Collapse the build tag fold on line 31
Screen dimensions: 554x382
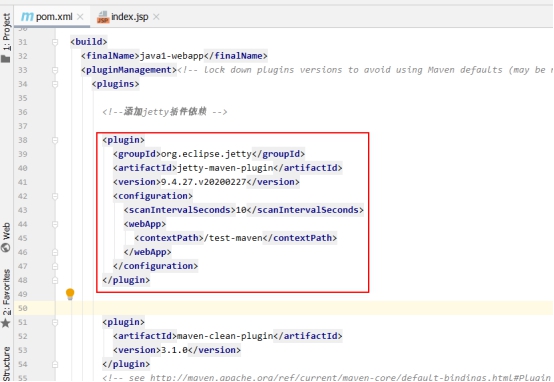click(x=55, y=42)
